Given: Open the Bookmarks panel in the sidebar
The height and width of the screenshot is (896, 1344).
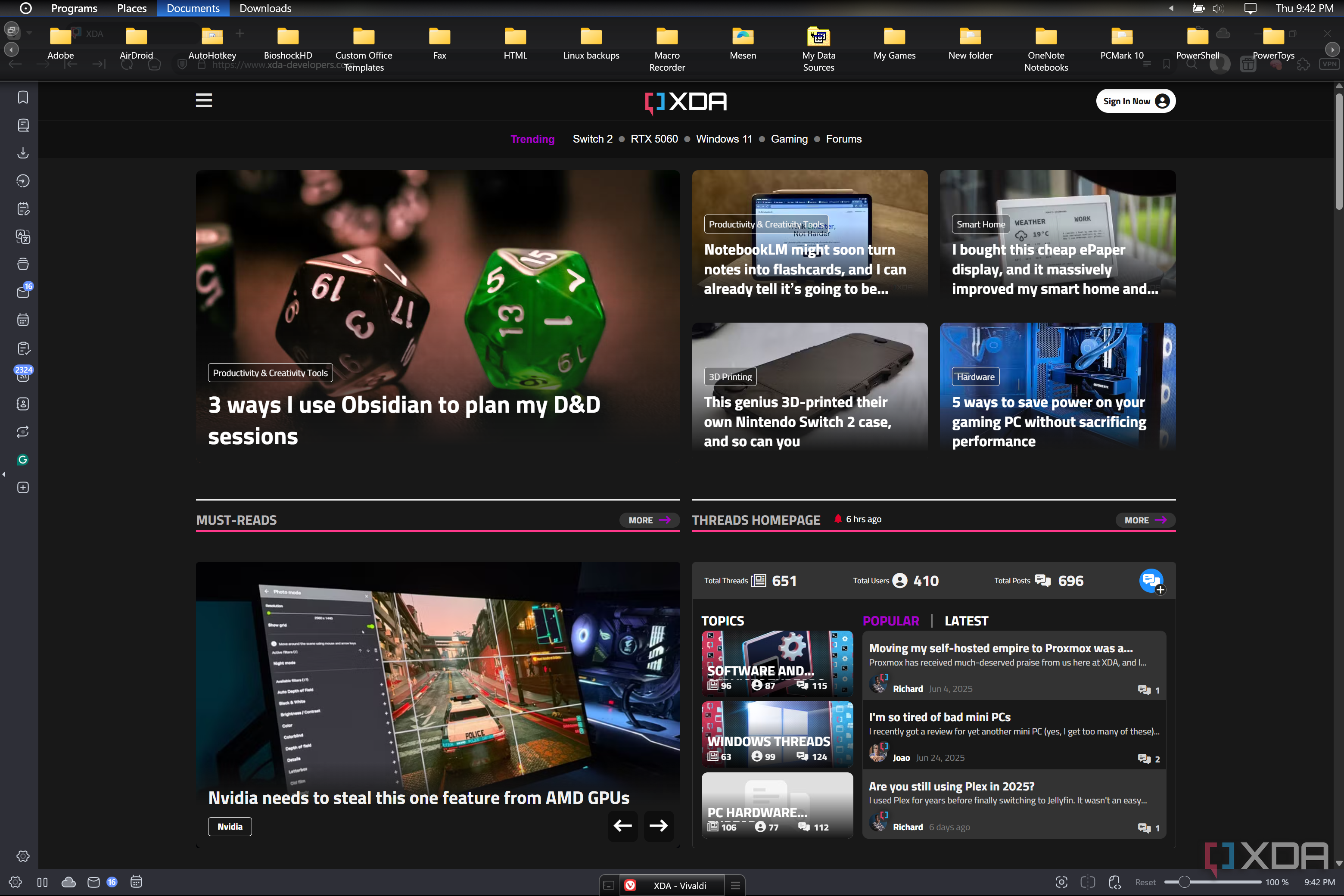Looking at the screenshot, I should click(23, 97).
